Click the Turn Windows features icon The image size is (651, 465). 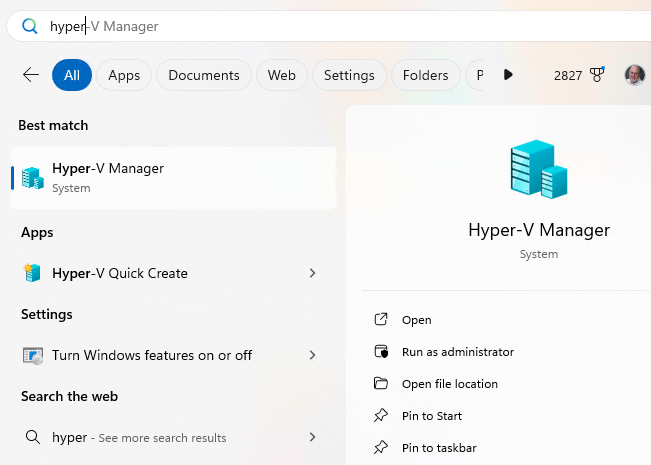[x=33, y=356]
